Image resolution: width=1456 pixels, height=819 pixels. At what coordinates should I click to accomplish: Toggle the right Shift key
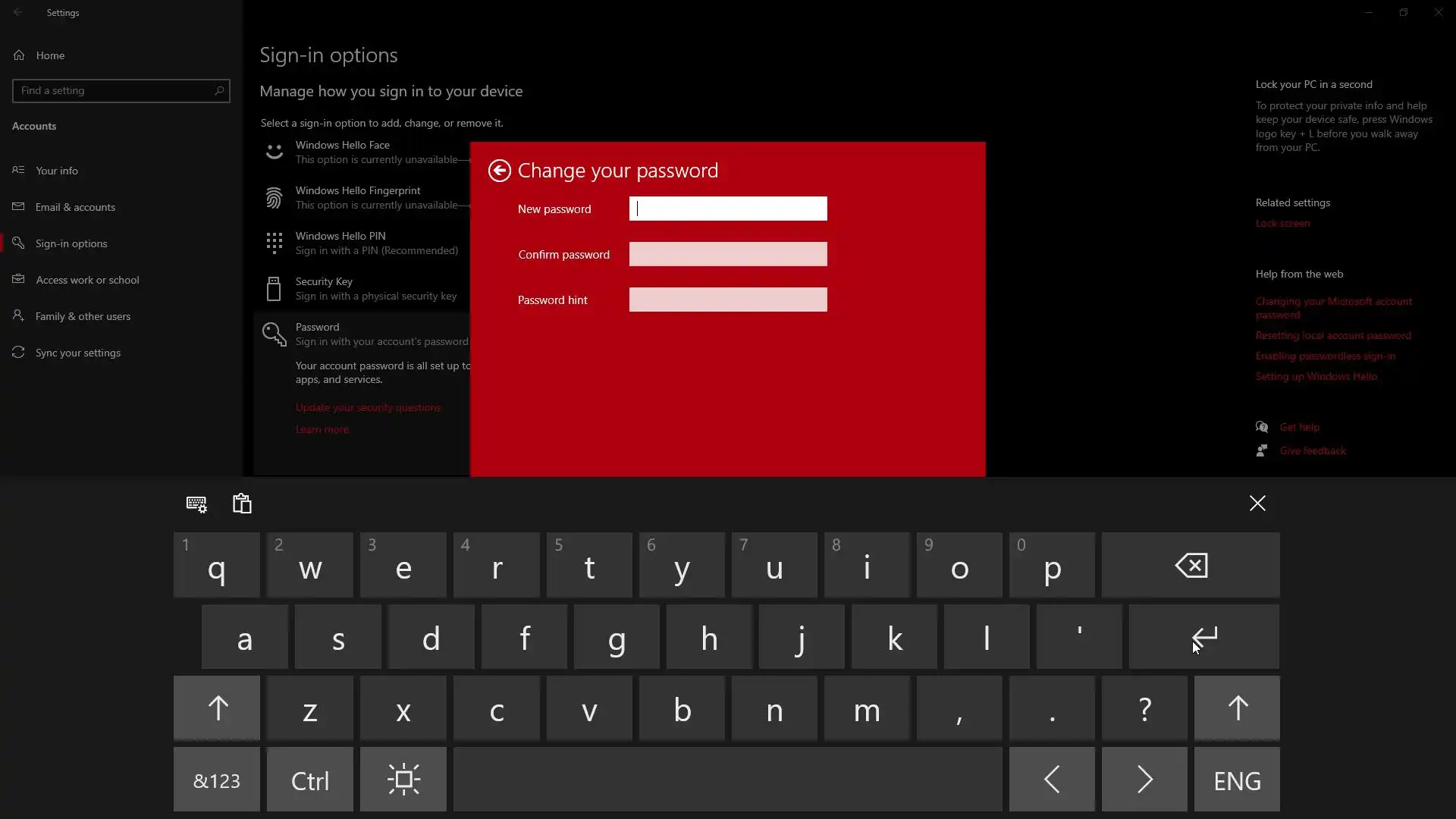[x=1237, y=708]
